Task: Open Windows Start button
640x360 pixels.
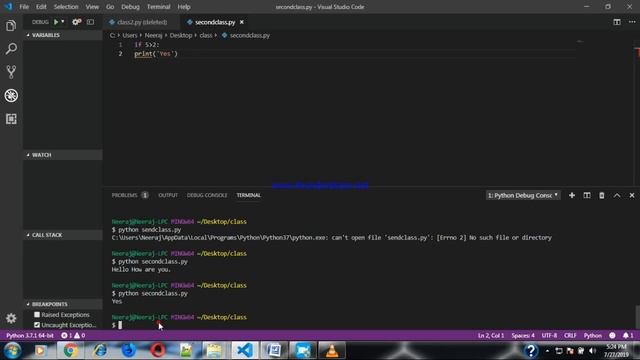Action: [x=12, y=350]
